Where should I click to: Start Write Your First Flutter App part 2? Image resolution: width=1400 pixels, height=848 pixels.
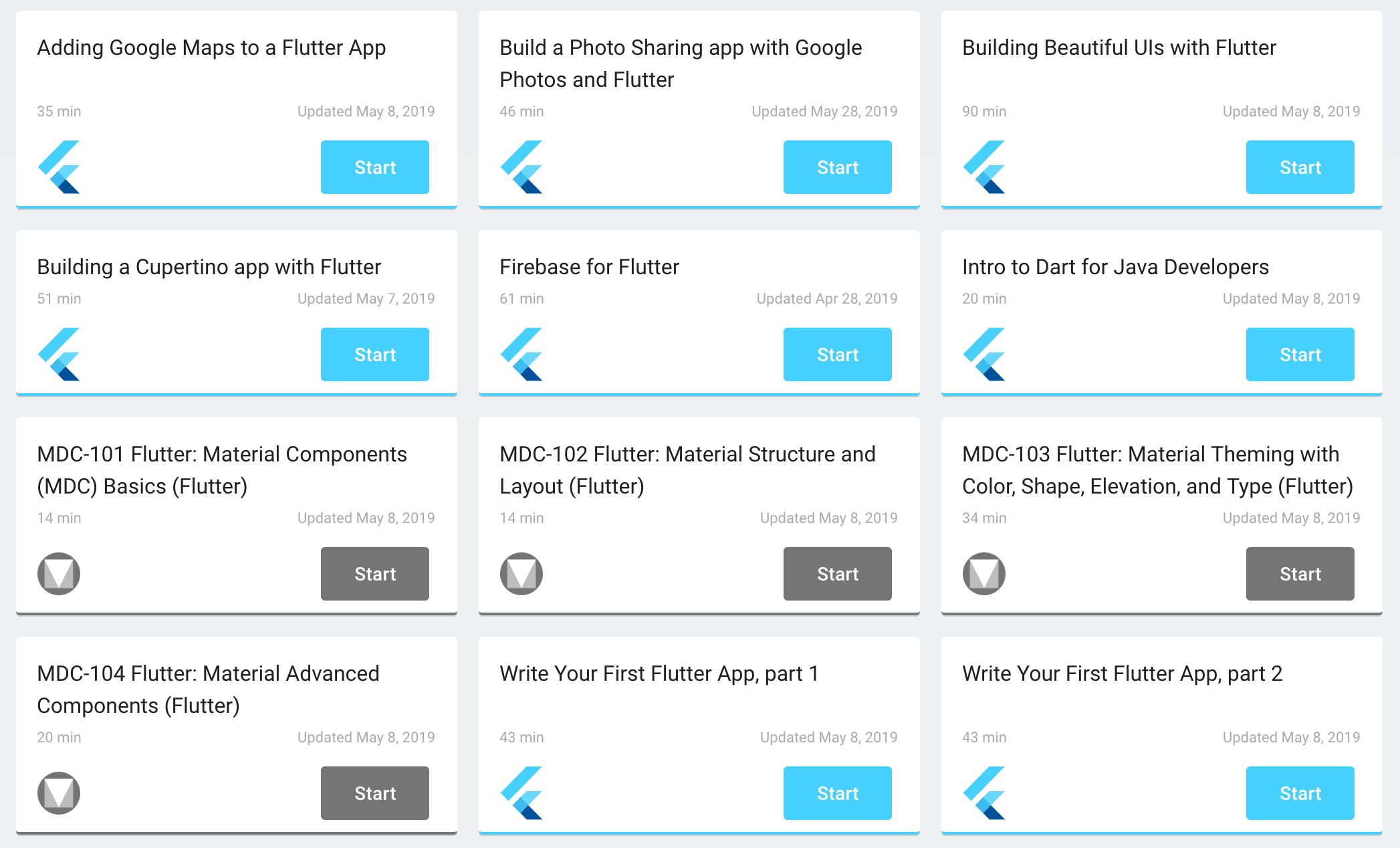point(1300,792)
